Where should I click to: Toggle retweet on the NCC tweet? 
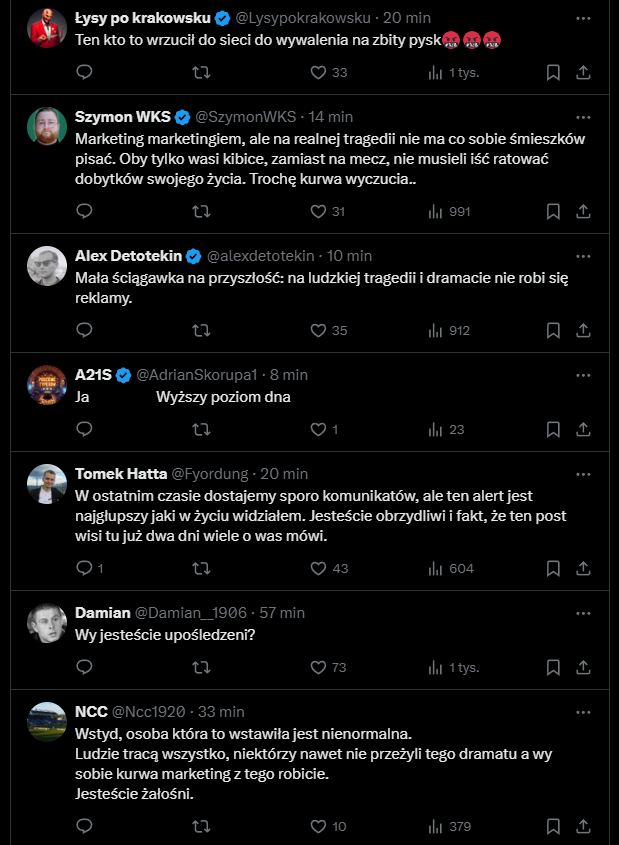[201, 826]
